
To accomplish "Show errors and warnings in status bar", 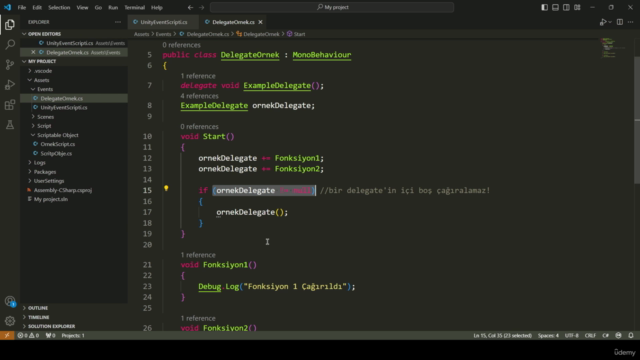I will (x=28, y=336).
